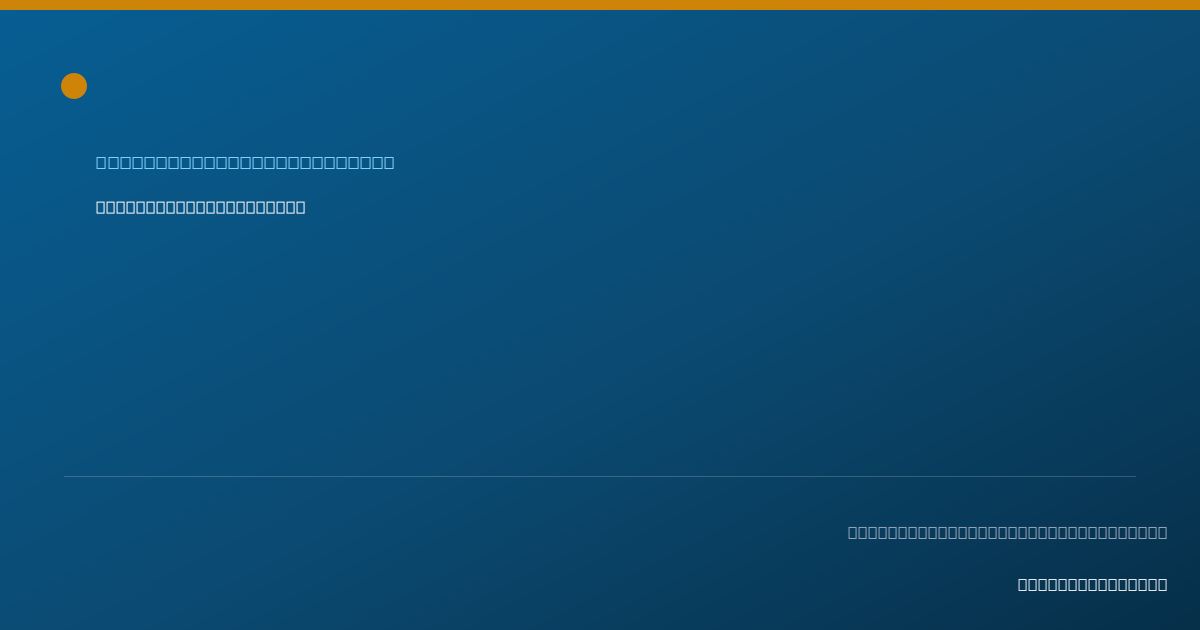
Task: Select the light-blue heading text line
Action: point(245,162)
